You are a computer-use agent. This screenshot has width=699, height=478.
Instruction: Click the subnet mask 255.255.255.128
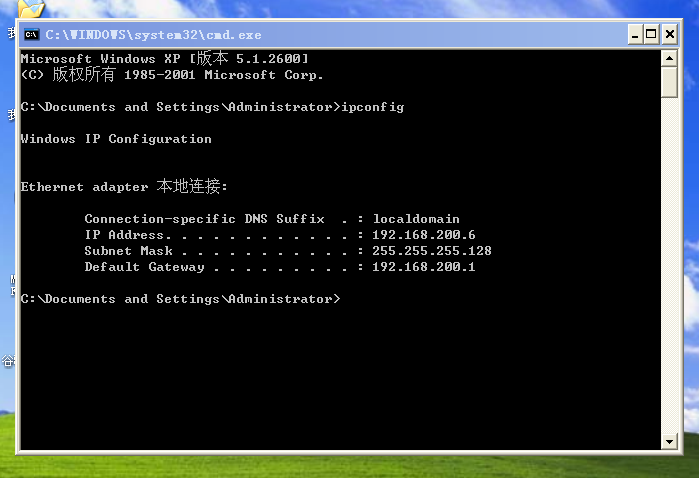432,251
